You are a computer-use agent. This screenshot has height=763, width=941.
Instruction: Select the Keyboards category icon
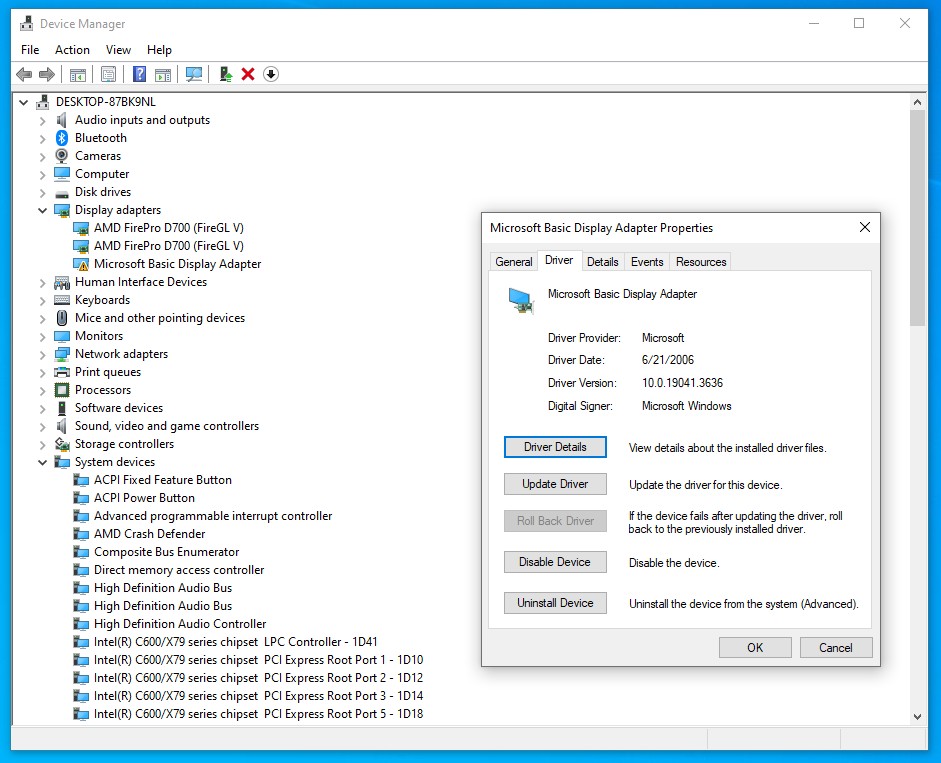[62, 300]
